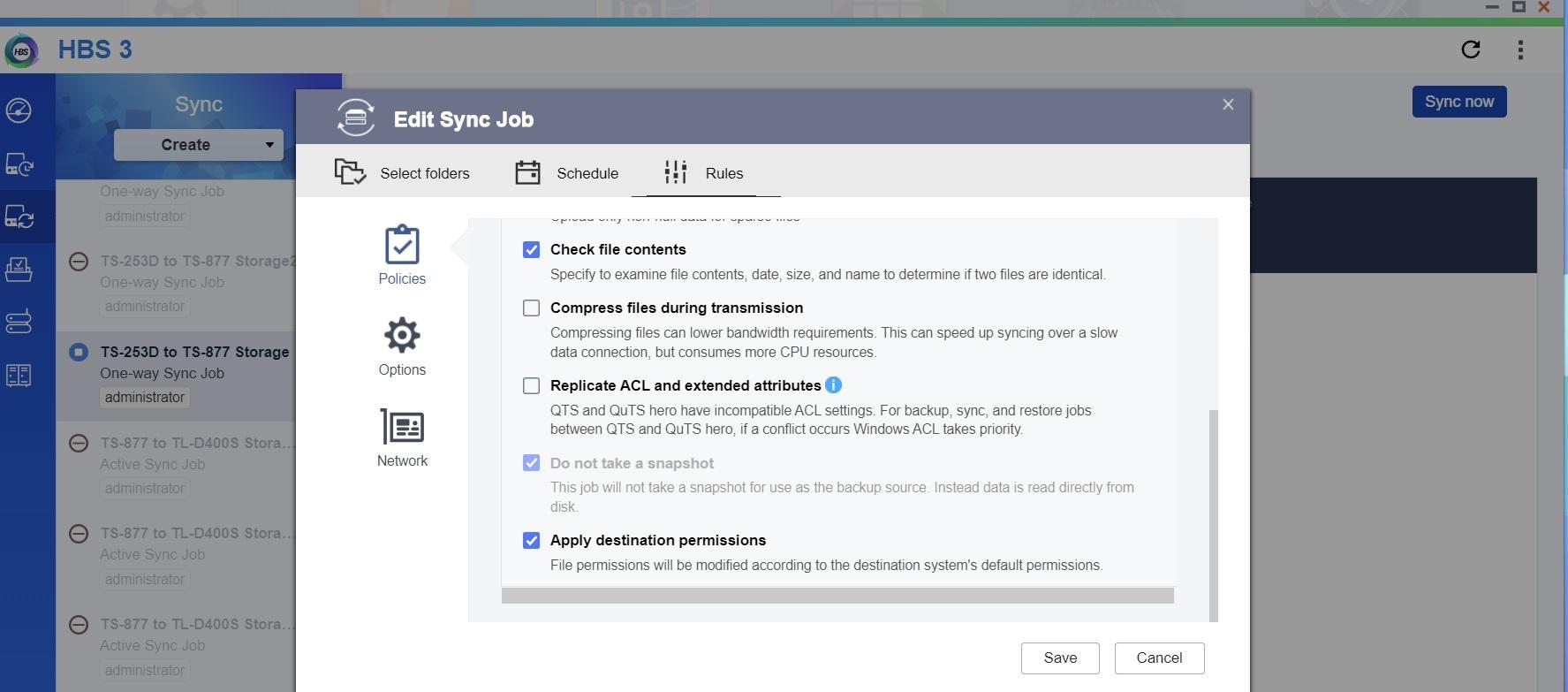Expand the Create dropdown arrow
This screenshot has width=1568, height=692.
tap(269, 145)
